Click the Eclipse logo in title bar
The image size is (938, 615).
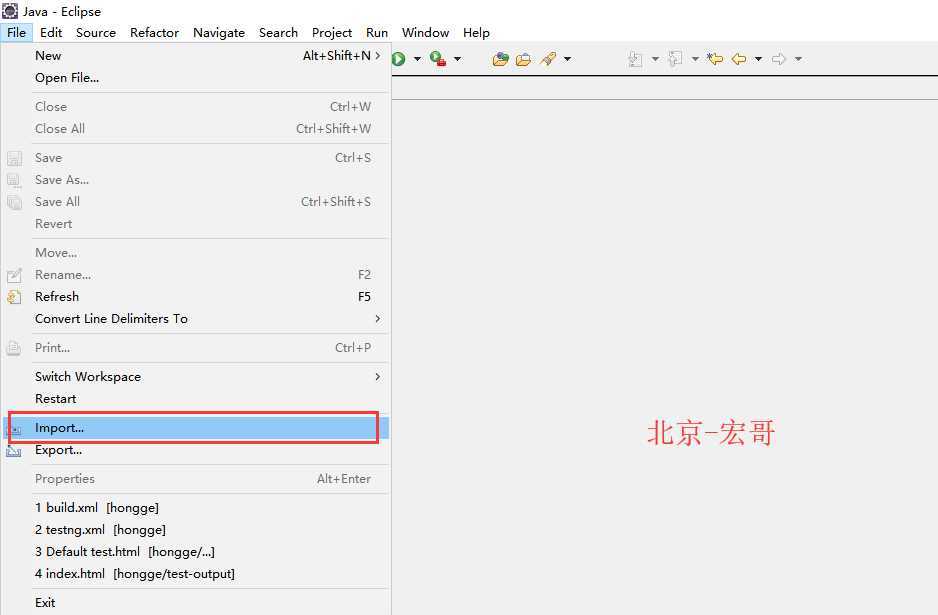coord(10,11)
